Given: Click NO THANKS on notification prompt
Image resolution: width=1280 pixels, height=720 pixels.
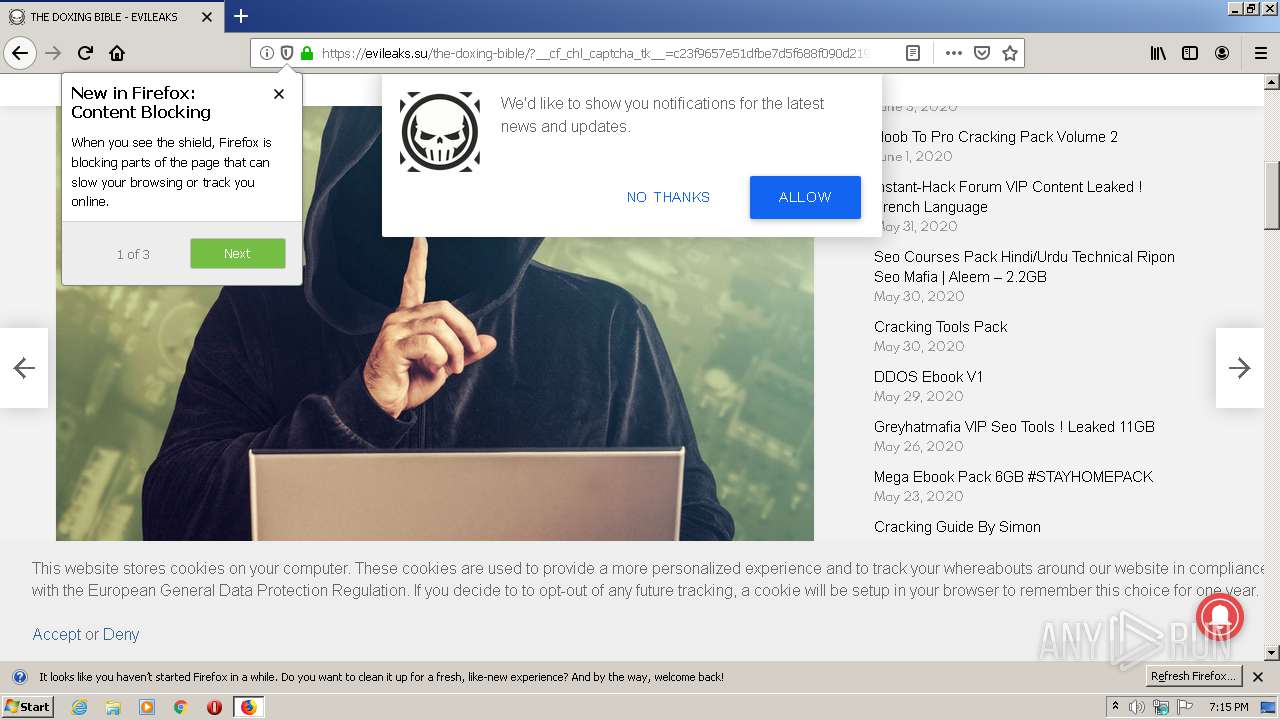Looking at the screenshot, I should click(668, 197).
